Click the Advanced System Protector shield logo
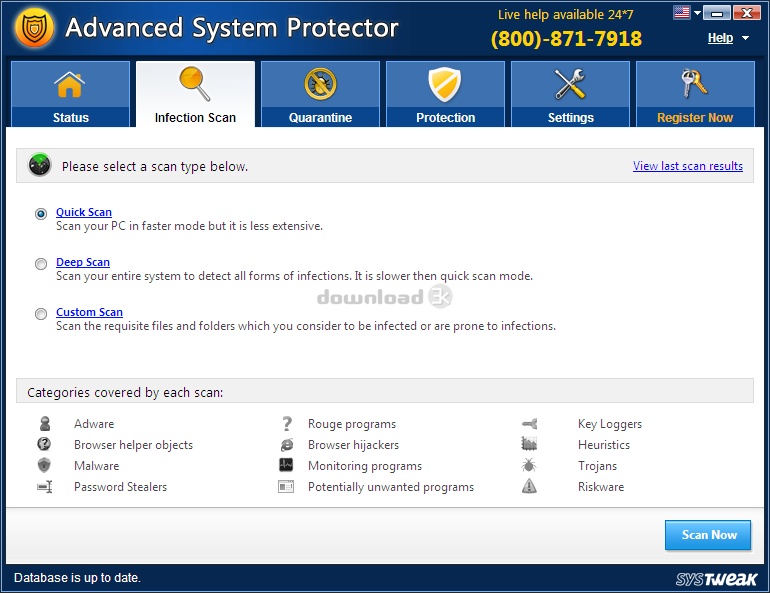The height and width of the screenshot is (593, 770). (x=34, y=28)
